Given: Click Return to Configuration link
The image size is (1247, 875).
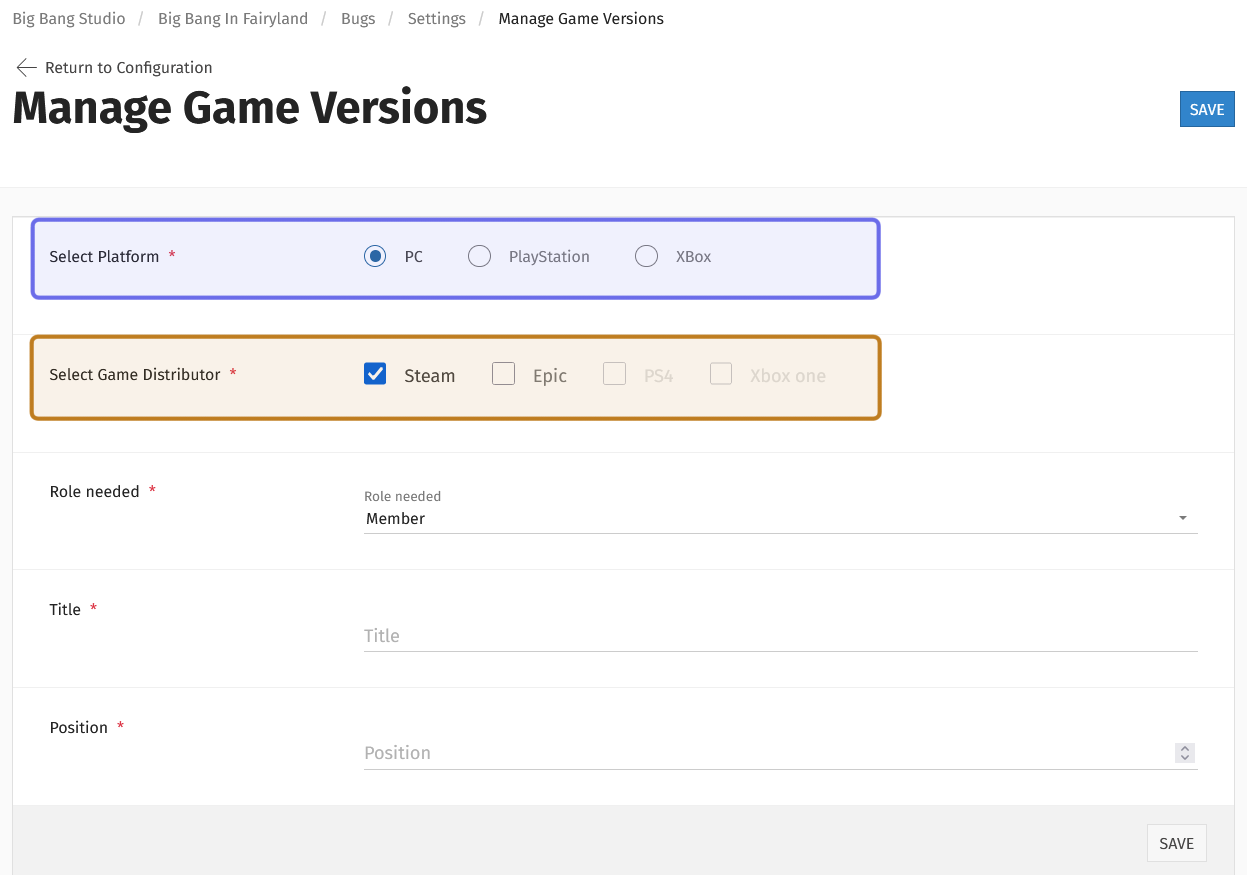Looking at the screenshot, I should [128, 67].
